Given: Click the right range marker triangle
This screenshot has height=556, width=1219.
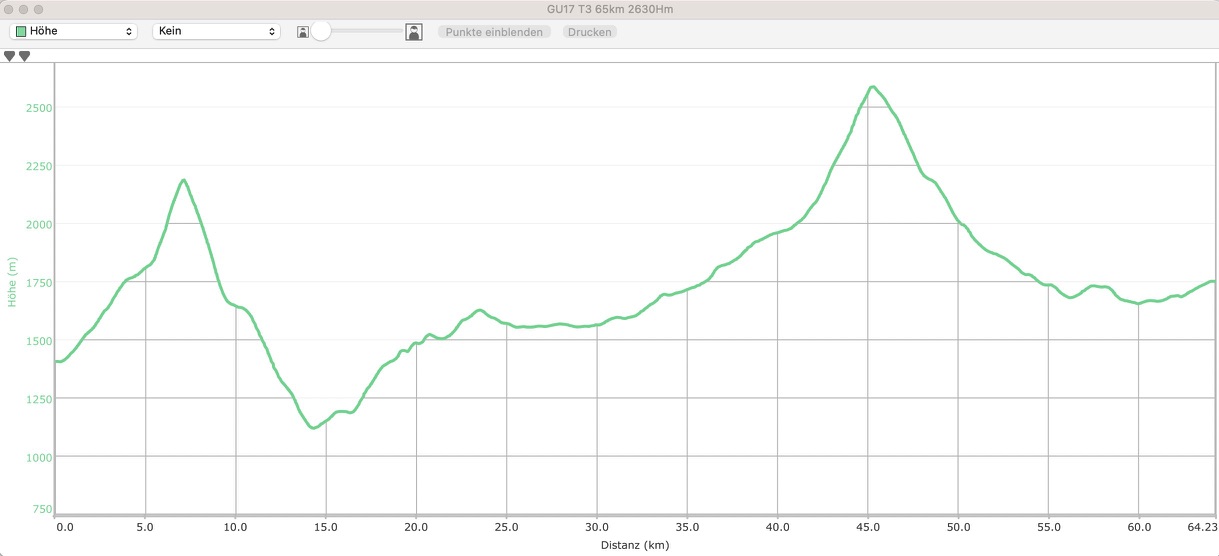Looking at the screenshot, I should (x=25, y=57).
